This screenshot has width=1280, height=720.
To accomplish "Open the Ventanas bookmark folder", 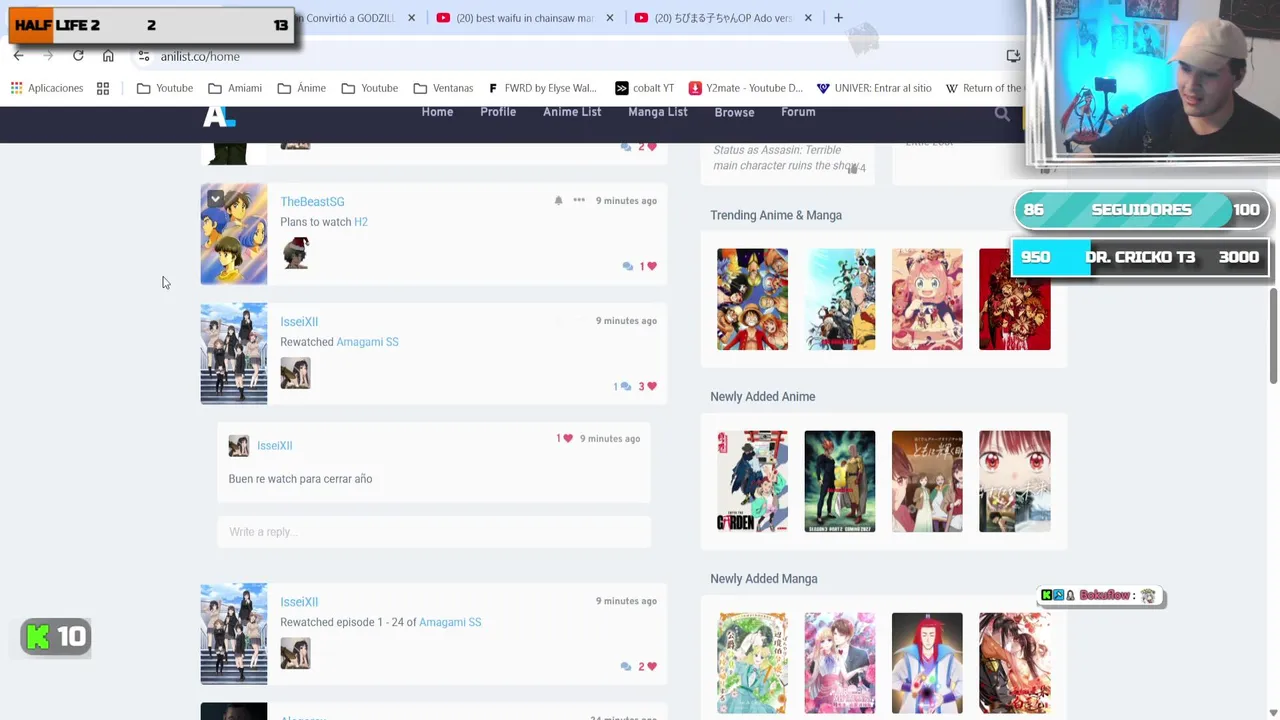I will [443, 88].
